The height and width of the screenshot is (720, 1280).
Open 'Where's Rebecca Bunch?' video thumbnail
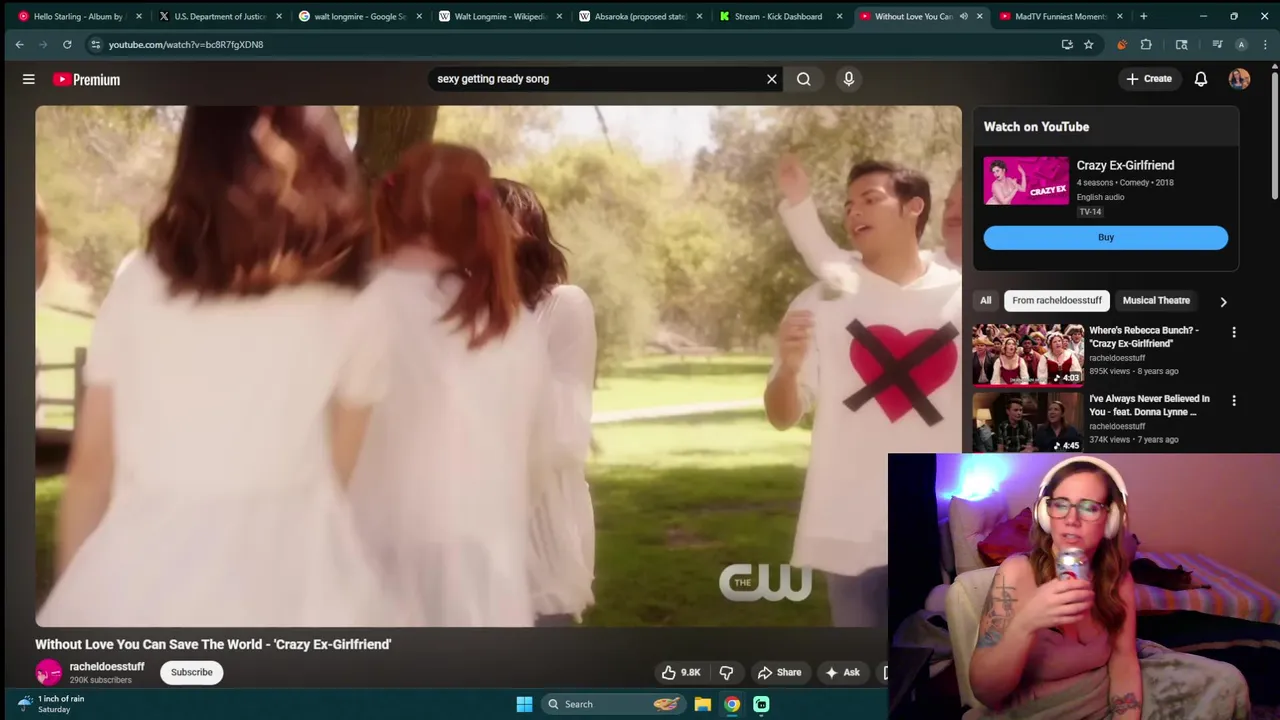coord(1027,354)
